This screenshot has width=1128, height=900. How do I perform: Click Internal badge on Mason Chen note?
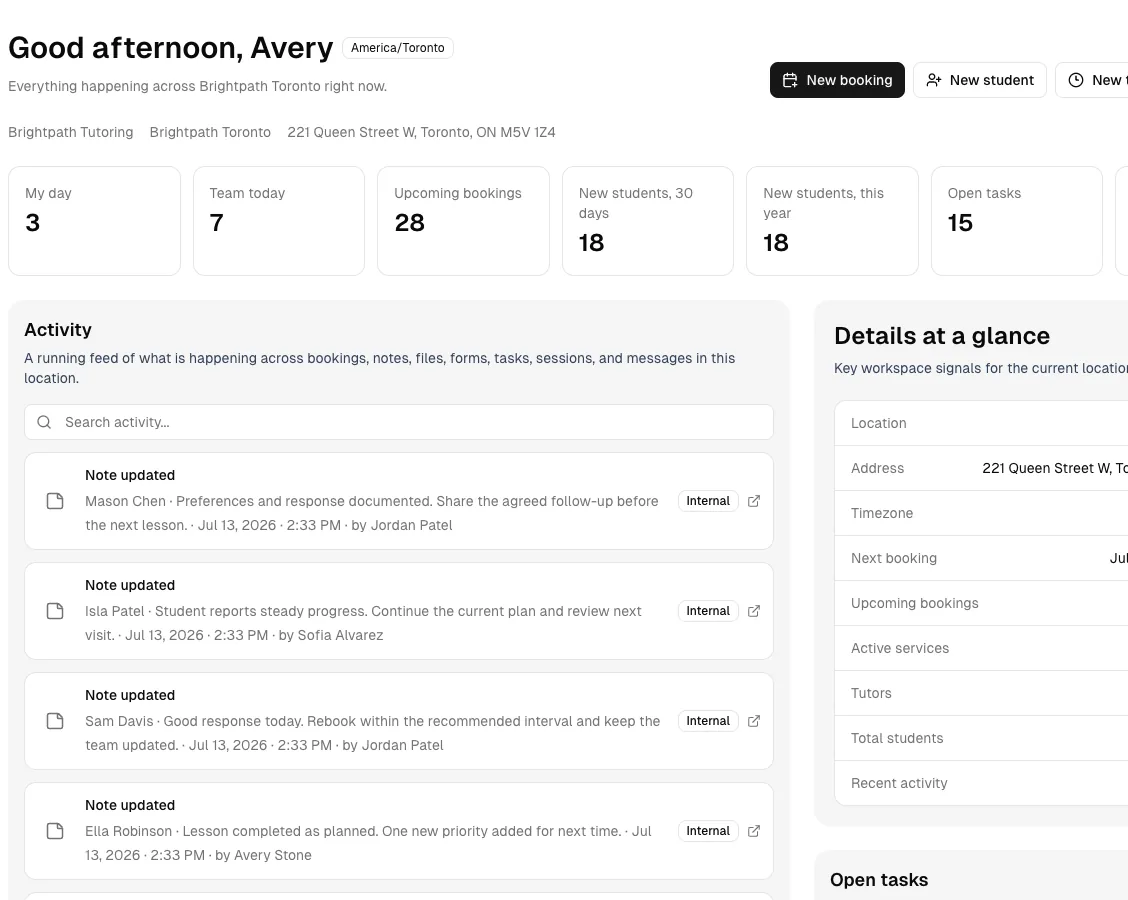[x=708, y=501]
